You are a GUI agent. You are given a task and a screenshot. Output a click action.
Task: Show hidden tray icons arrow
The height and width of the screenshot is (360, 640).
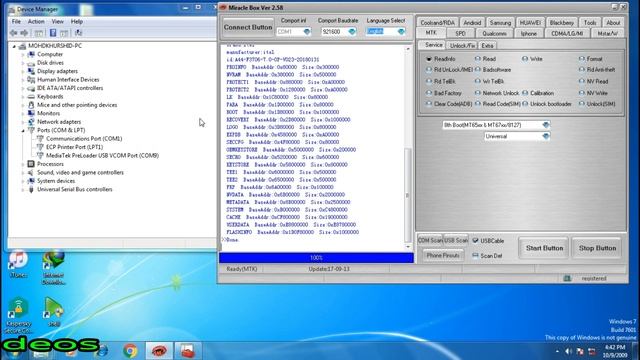(557, 351)
